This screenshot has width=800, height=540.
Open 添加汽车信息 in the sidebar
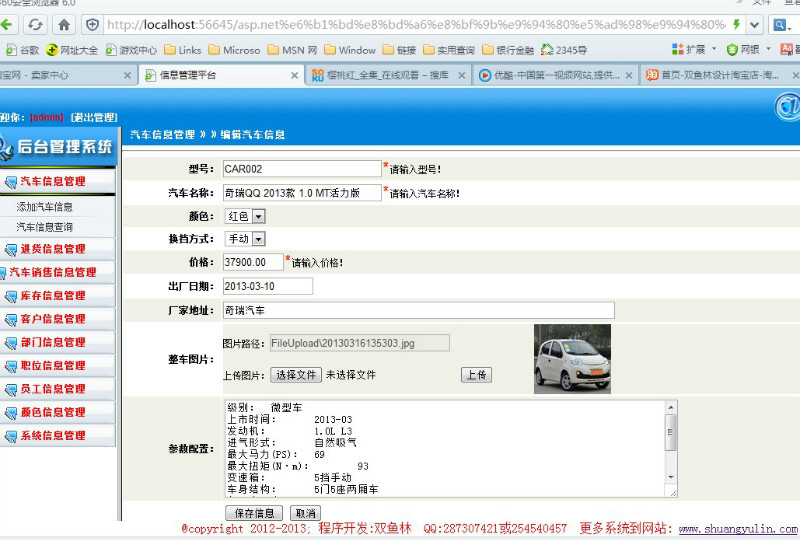point(44,207)
